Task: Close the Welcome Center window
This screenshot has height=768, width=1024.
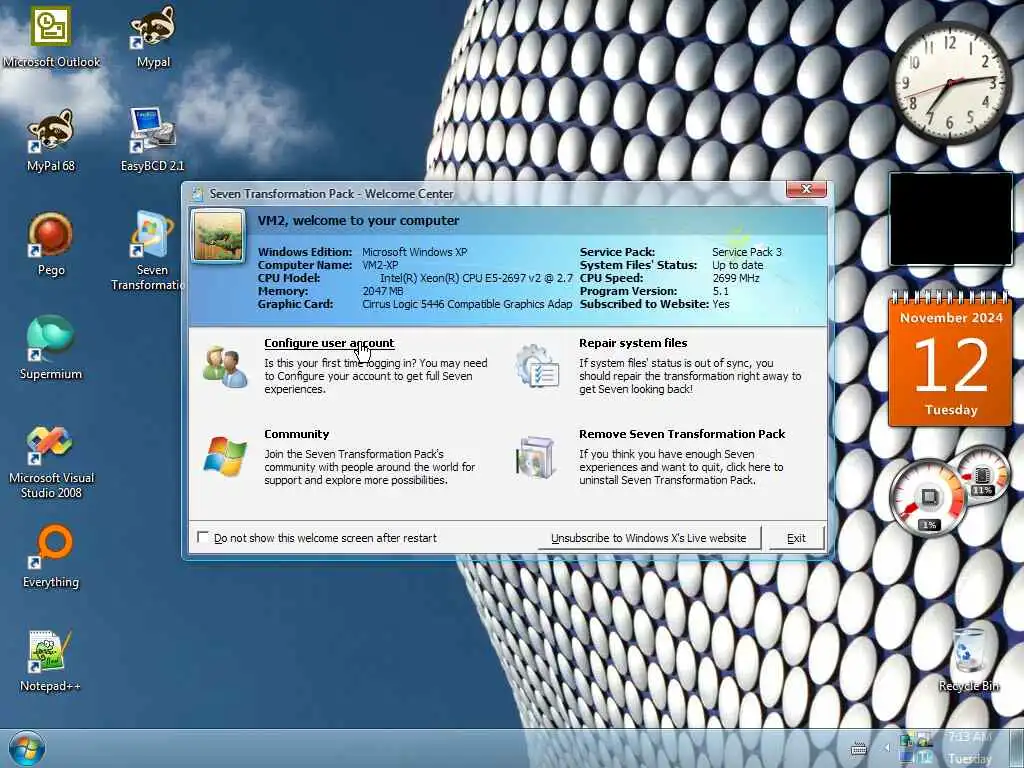Action: [807, 189]
